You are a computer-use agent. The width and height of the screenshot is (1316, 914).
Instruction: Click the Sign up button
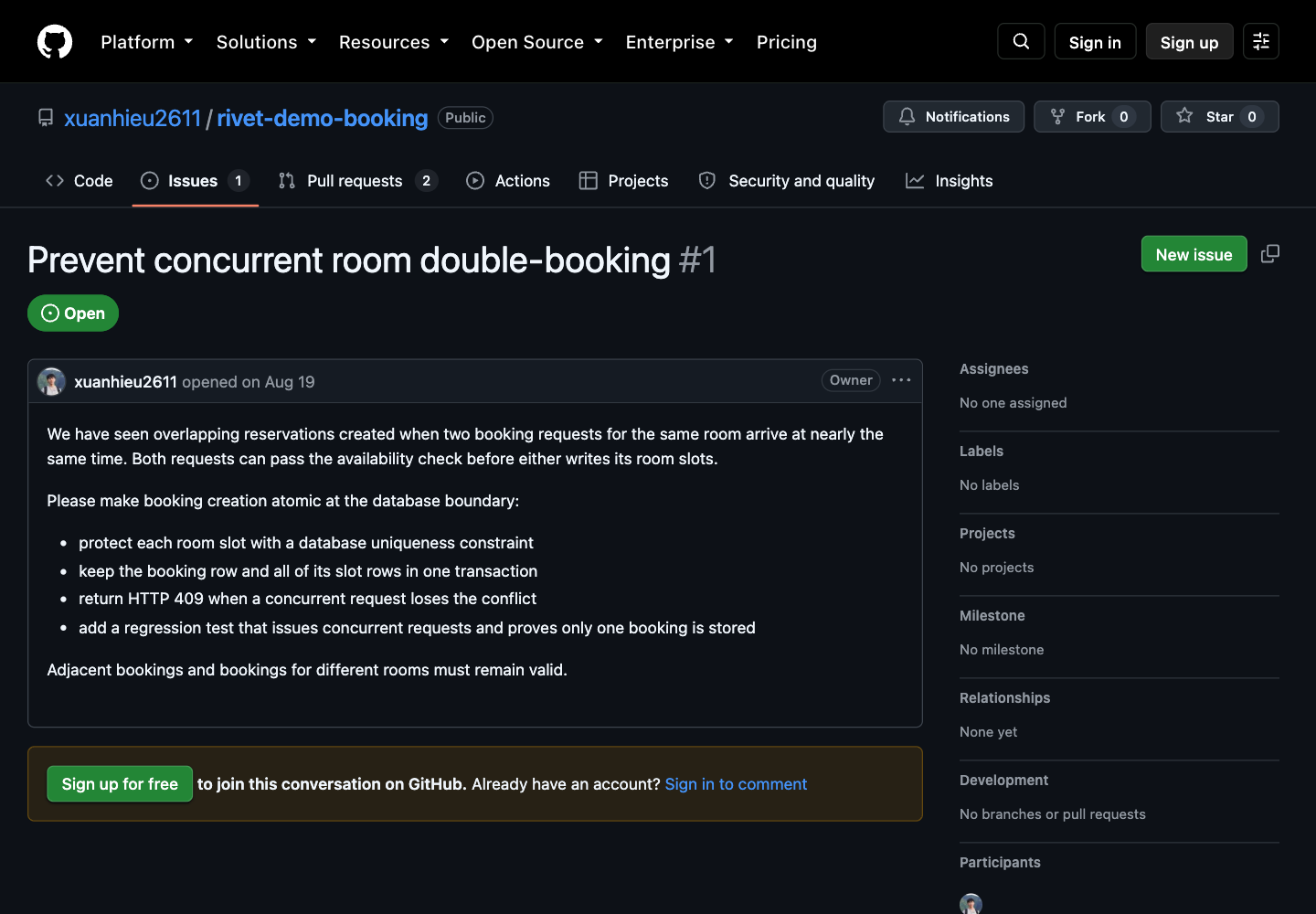[1189, 42]
